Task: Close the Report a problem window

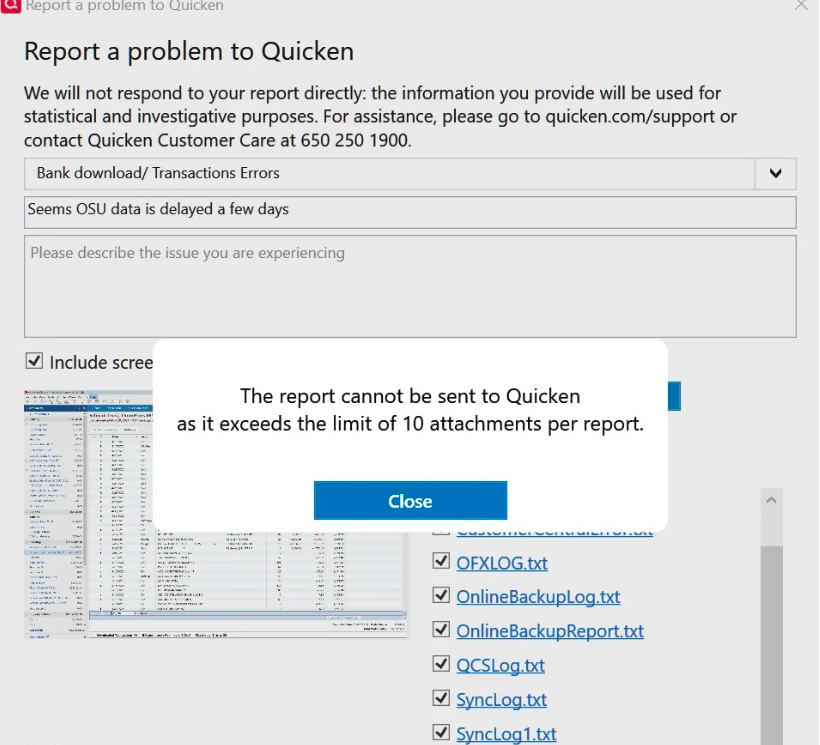Action: (x=801, y=5)
